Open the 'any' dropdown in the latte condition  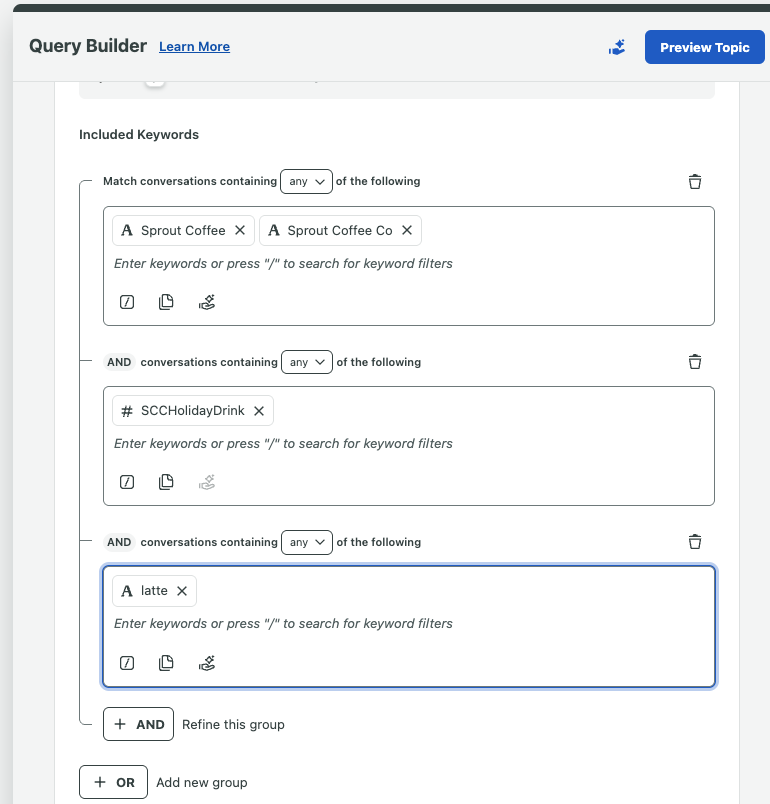307,541
